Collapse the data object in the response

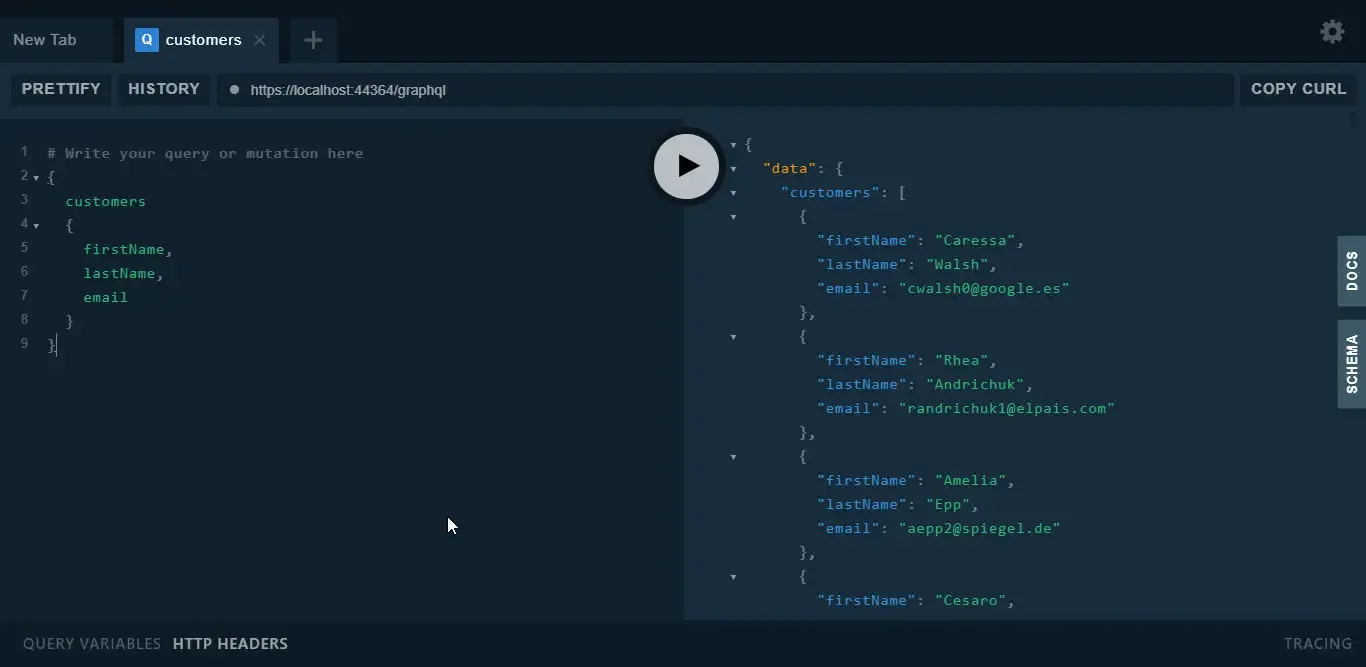pyautogui.click(x=734, y=168)
